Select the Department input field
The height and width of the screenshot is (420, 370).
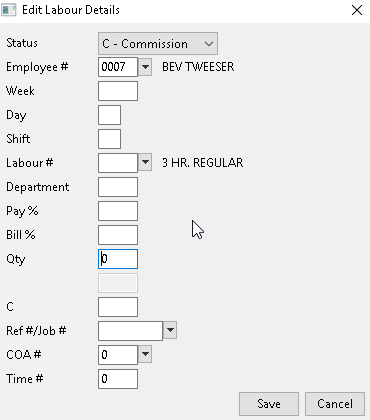point(118,187)
